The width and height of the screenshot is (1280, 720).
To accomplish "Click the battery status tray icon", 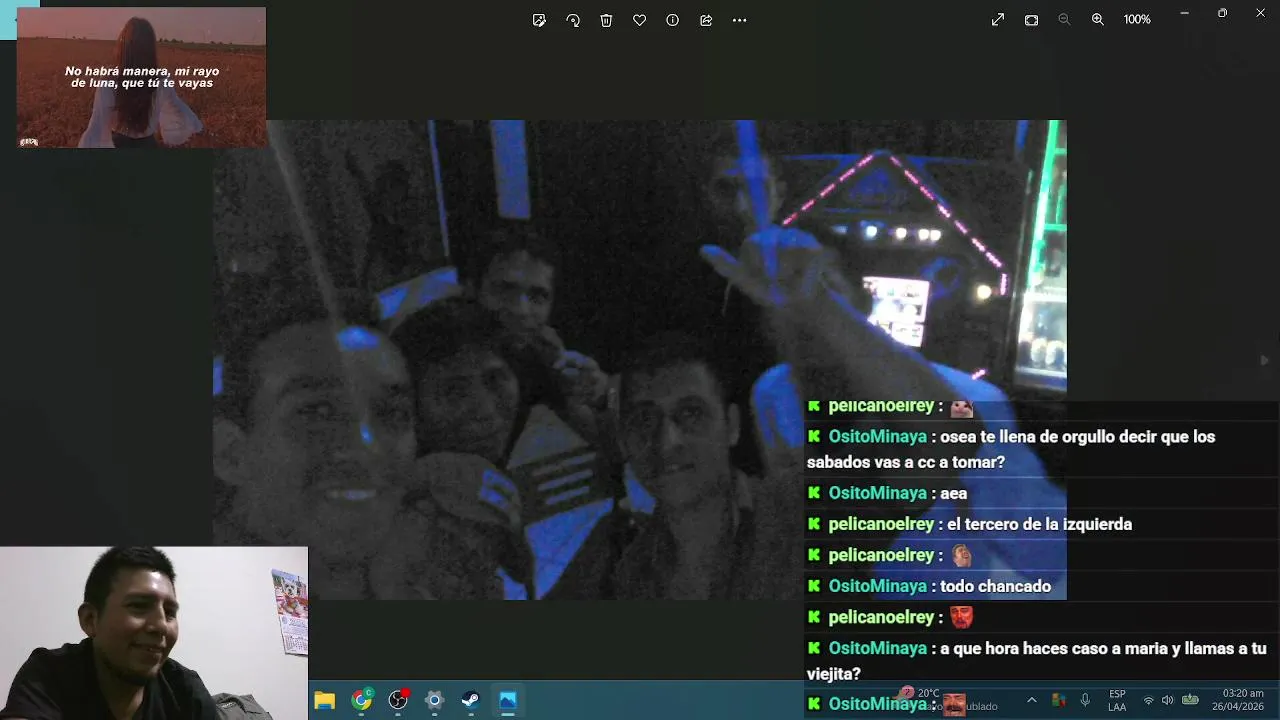I will point(1190,700).
